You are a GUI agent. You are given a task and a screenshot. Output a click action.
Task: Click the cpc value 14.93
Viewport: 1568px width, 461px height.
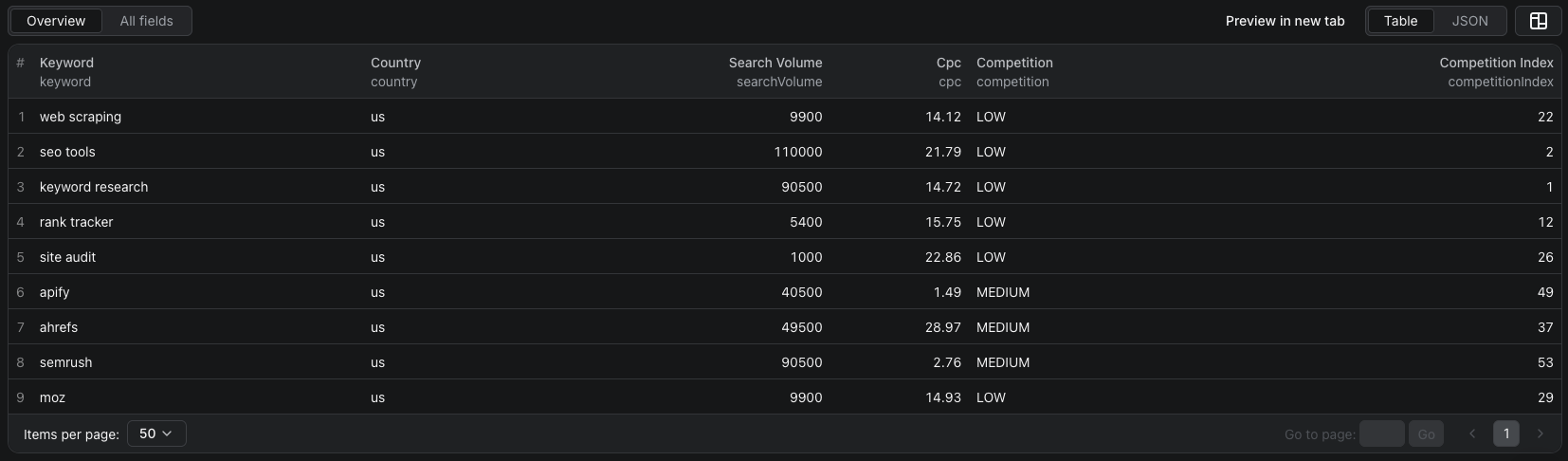coord(943,397)
